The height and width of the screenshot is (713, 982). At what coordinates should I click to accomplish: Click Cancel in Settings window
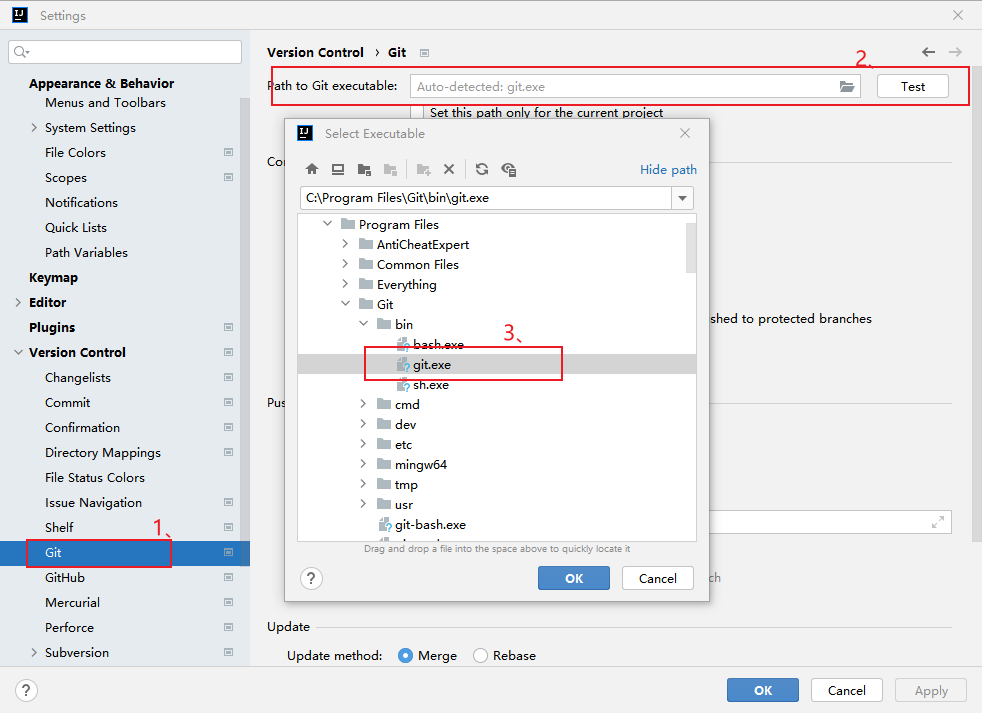coord(847,690)
